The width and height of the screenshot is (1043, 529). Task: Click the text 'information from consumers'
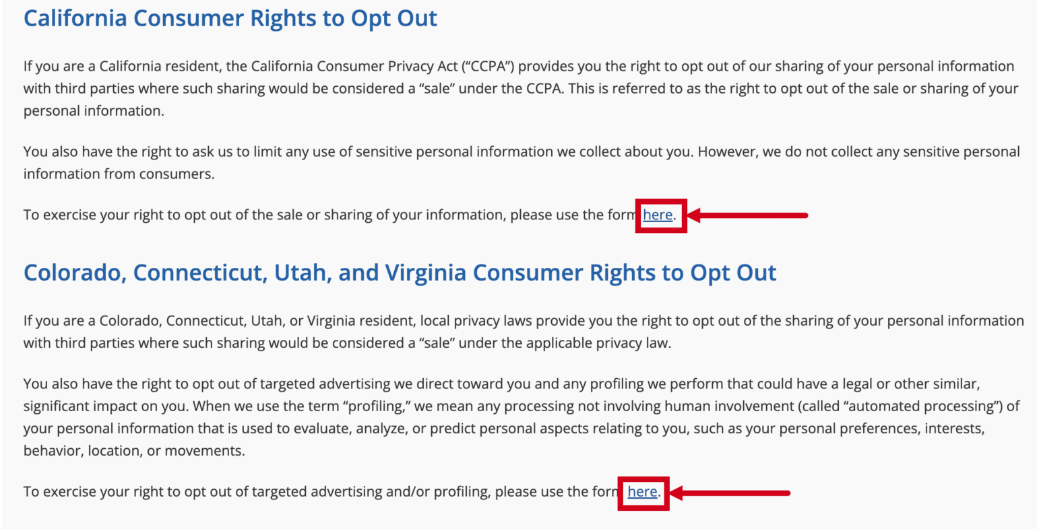point(118,174)
